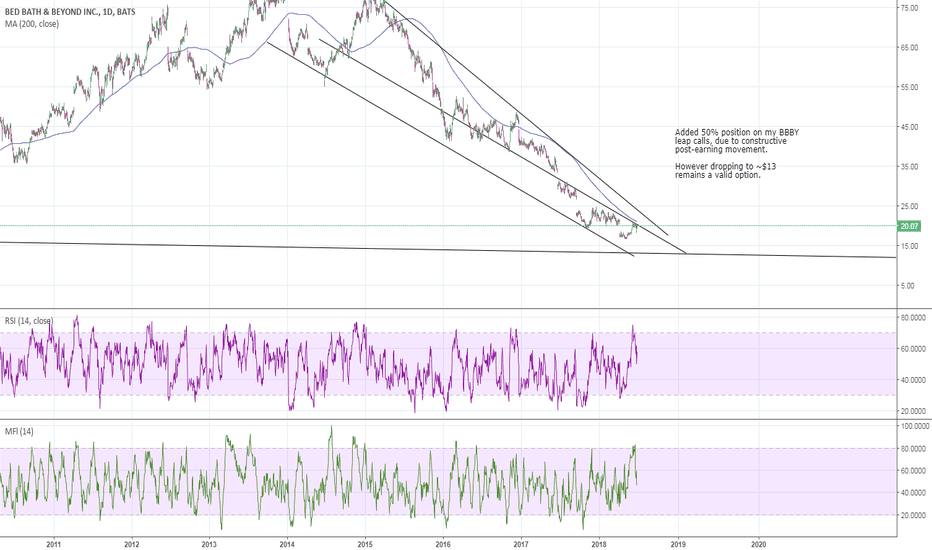This screenshot has width=932, height=550.
Task: Click the 2011 time axis label
Action: pyautogui.click(x=53, y=543)
